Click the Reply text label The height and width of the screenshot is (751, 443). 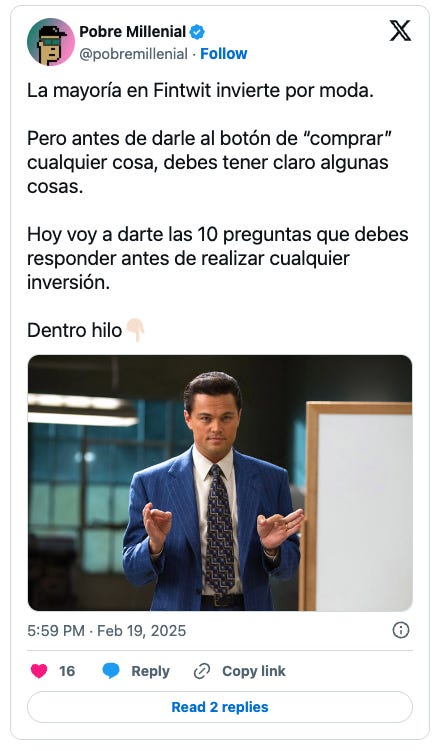click(x=150, y=671)
